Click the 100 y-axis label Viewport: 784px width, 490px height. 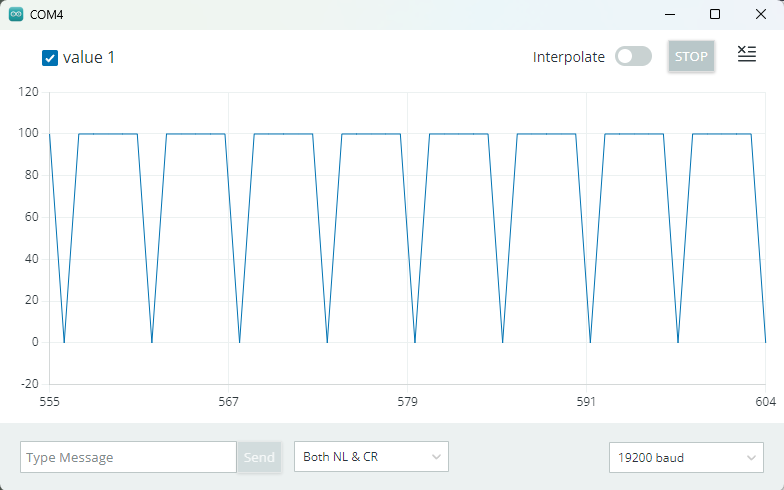pyautogui.click(x=28, y=134)
